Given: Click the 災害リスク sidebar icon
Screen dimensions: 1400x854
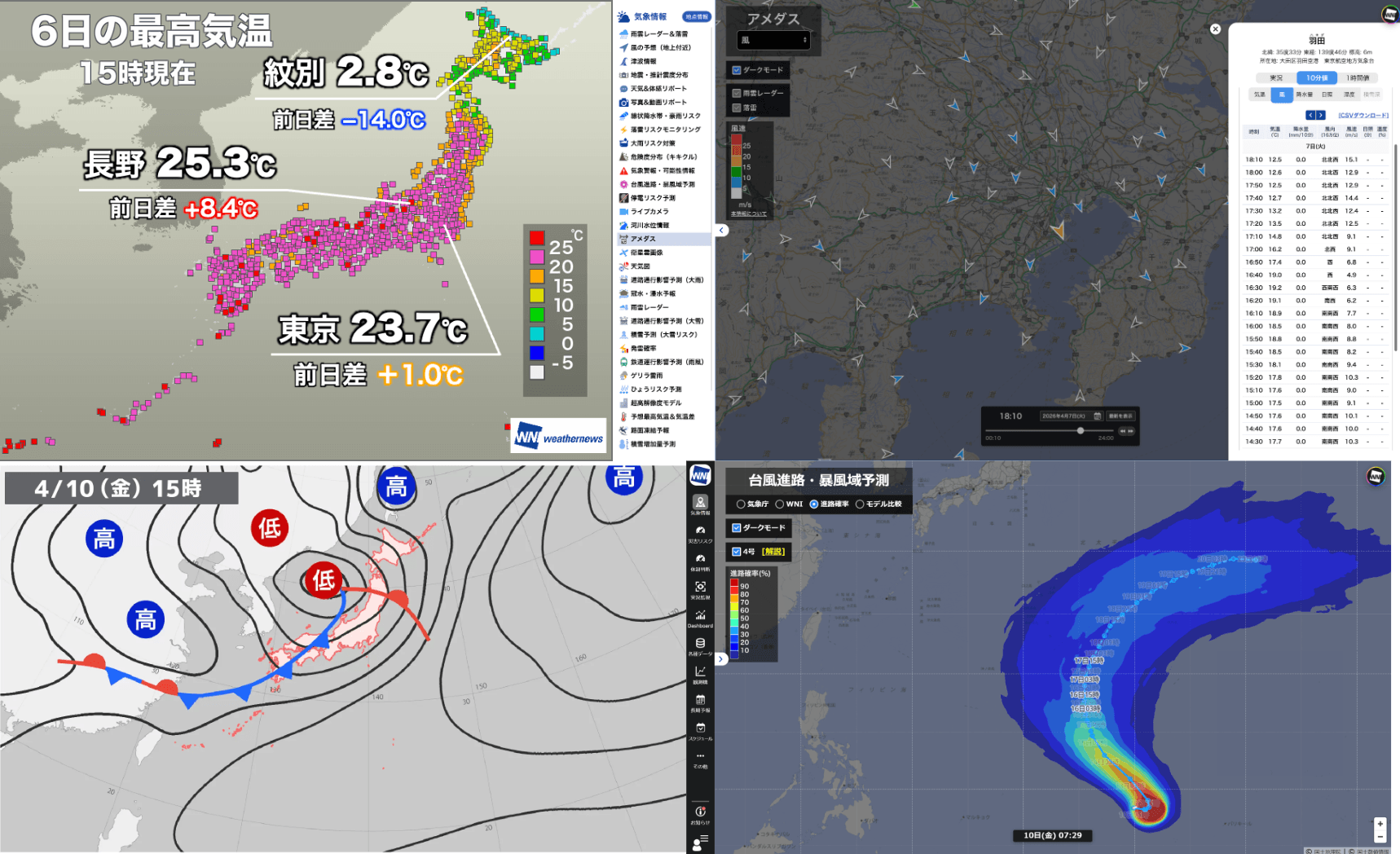Looking at the screenshot, I should coord(700,532).
